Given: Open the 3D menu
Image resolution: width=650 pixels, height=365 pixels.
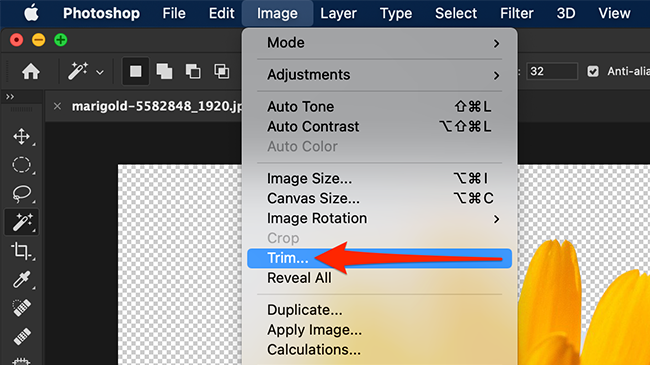Looking at the screenshot, I should pos(566,13).
